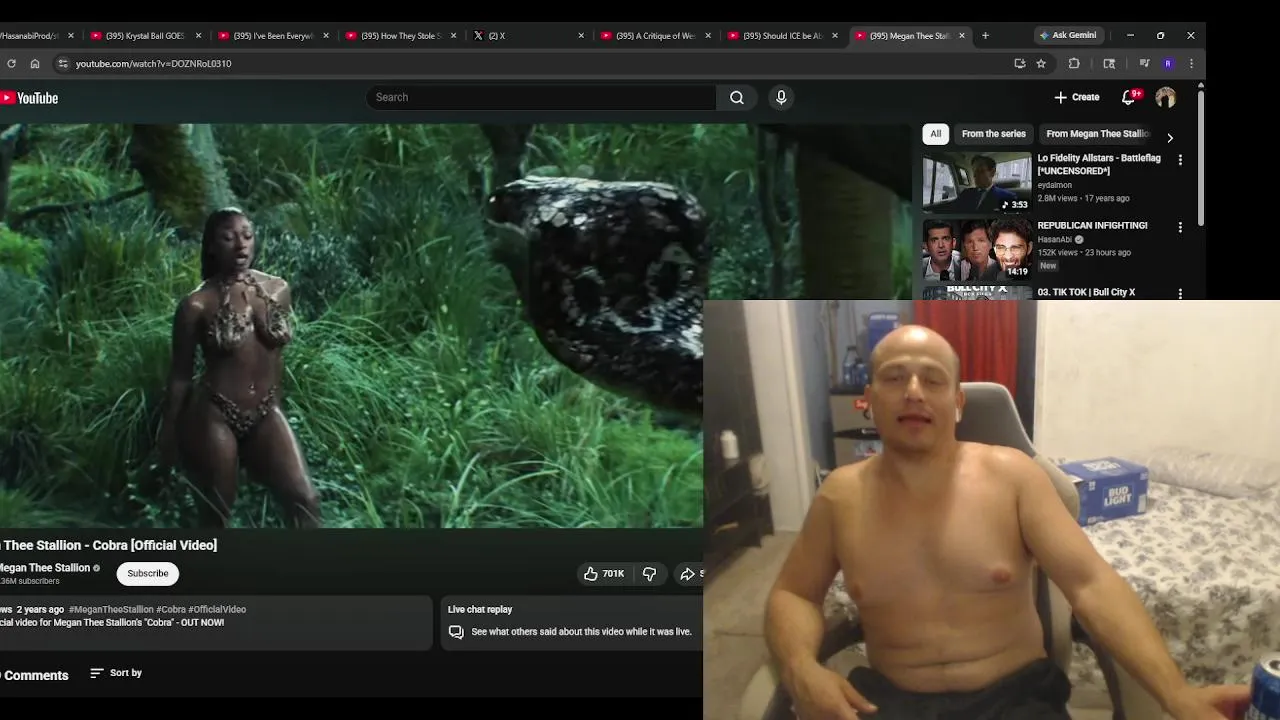This screenshot has height=720, width=1280.
Task: Open Live chat replay panel
Action: (571, 621)
